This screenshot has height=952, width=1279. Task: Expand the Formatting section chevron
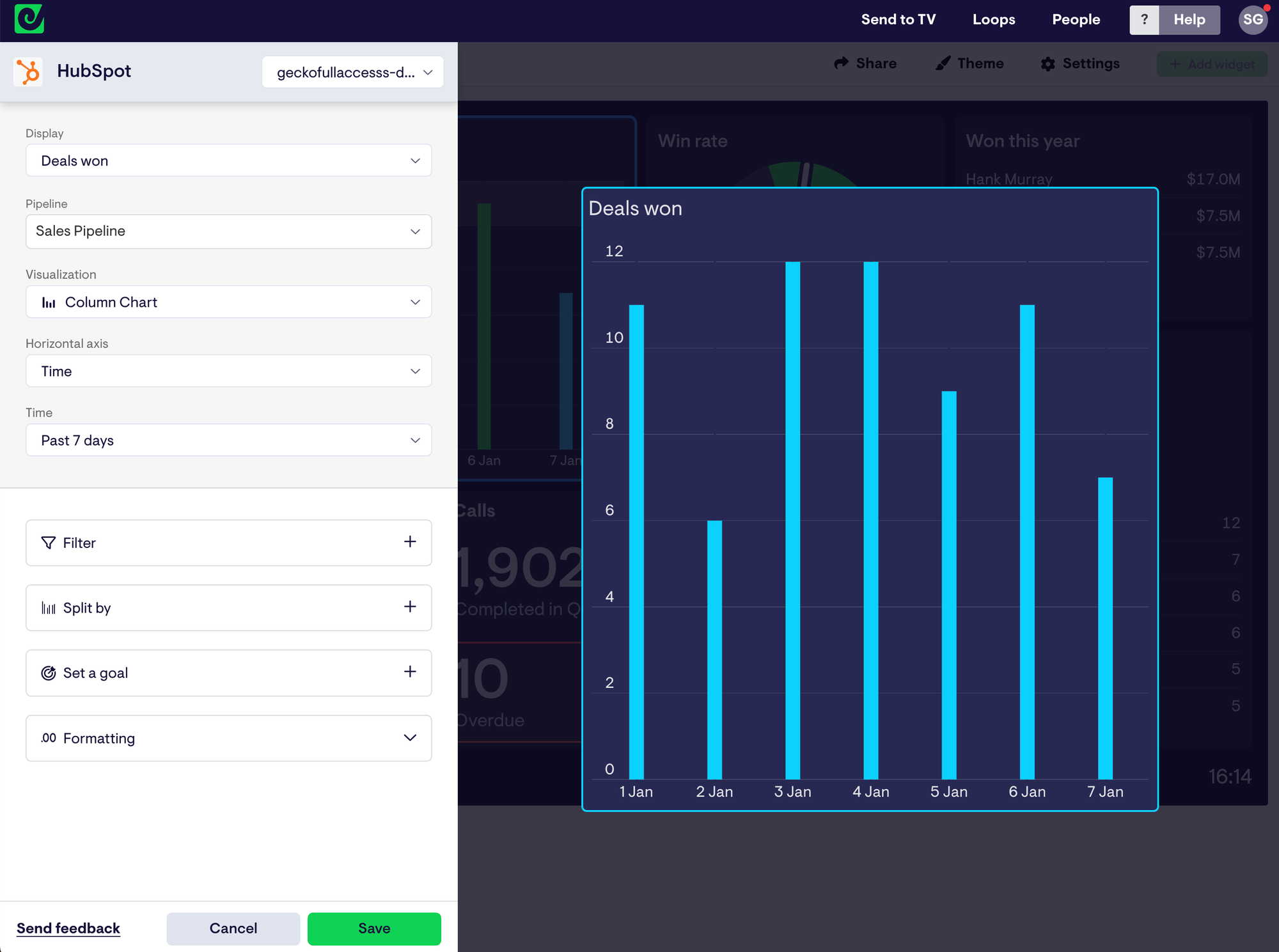point(410,738)
